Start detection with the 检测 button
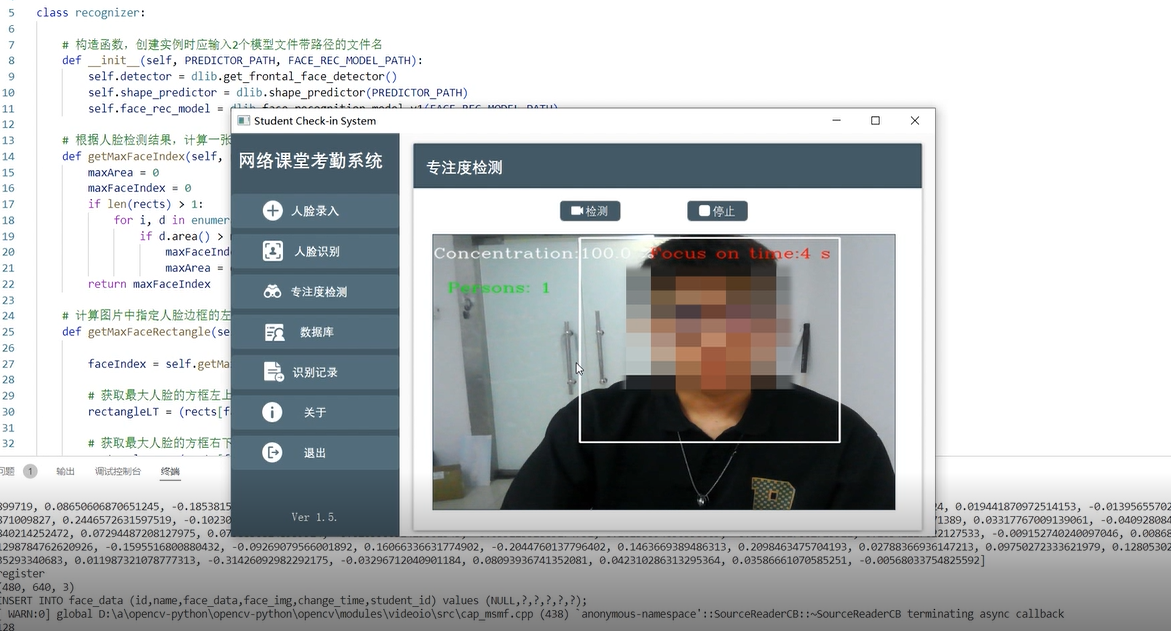The width and height of the screenshot is (1171, 631). pos(590,211)
